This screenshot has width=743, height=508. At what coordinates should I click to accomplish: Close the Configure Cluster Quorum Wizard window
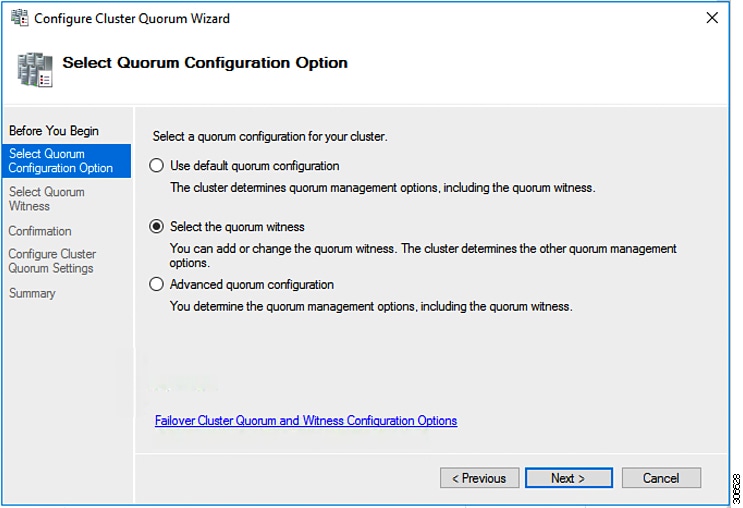click(x=711, y=18)
